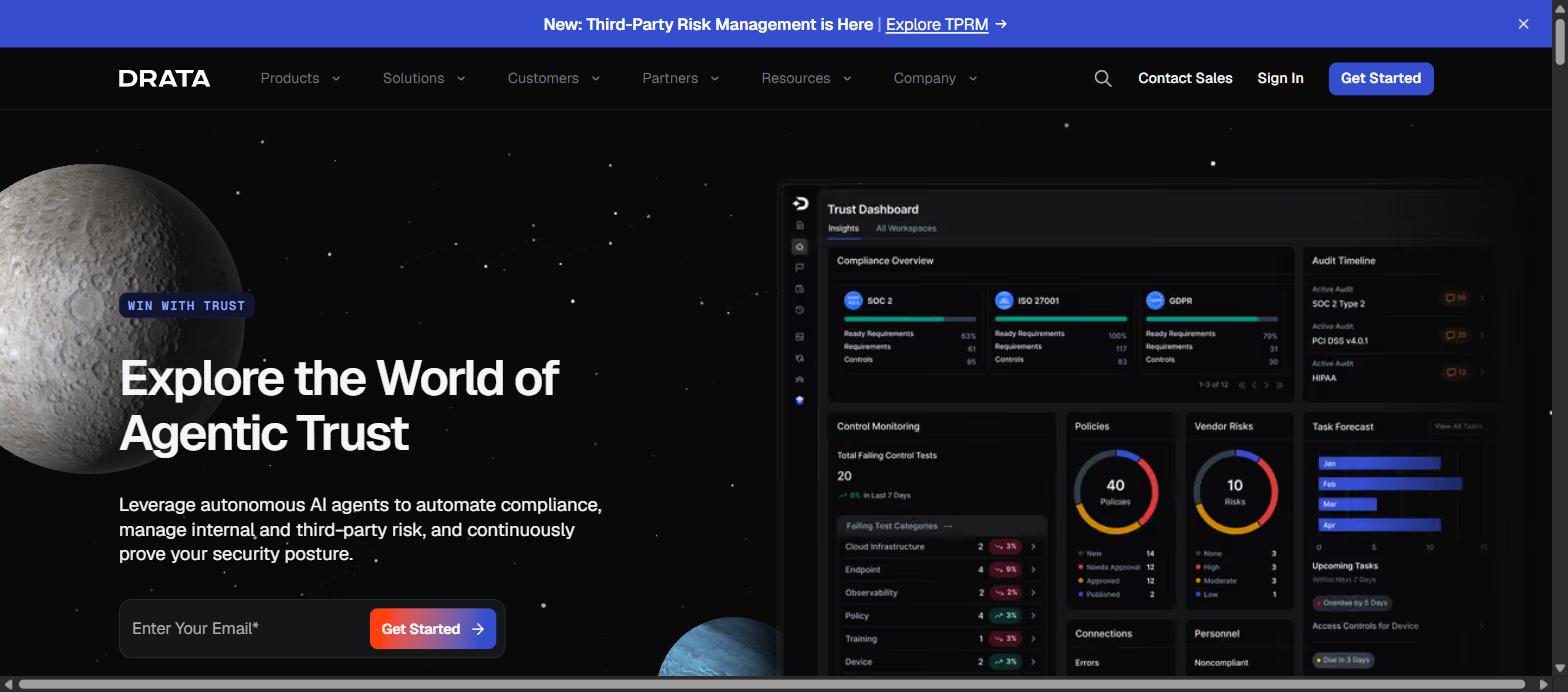Image resolution: width=1568 pixels, height=692 pixels.
Task: Click the ISO 27001 readiness progress bar
Action: 1061,319
